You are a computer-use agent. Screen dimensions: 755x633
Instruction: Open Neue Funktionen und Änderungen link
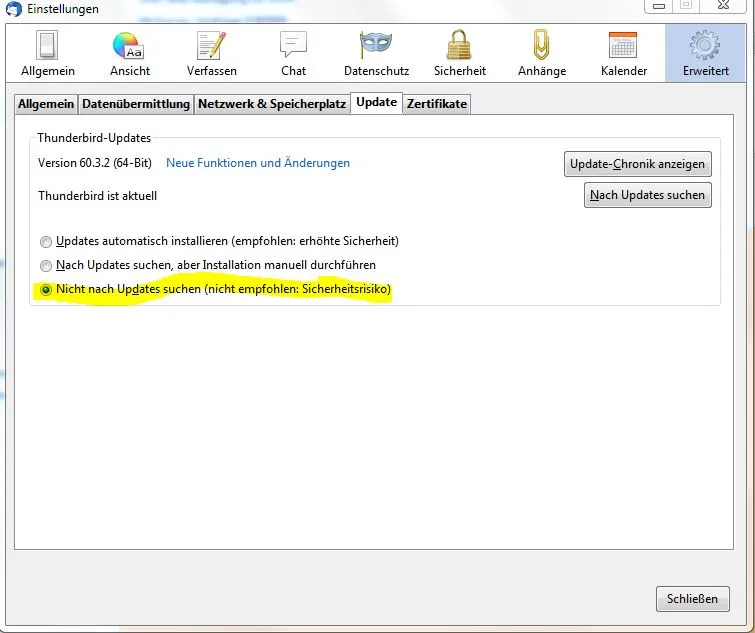click(258, 163)
